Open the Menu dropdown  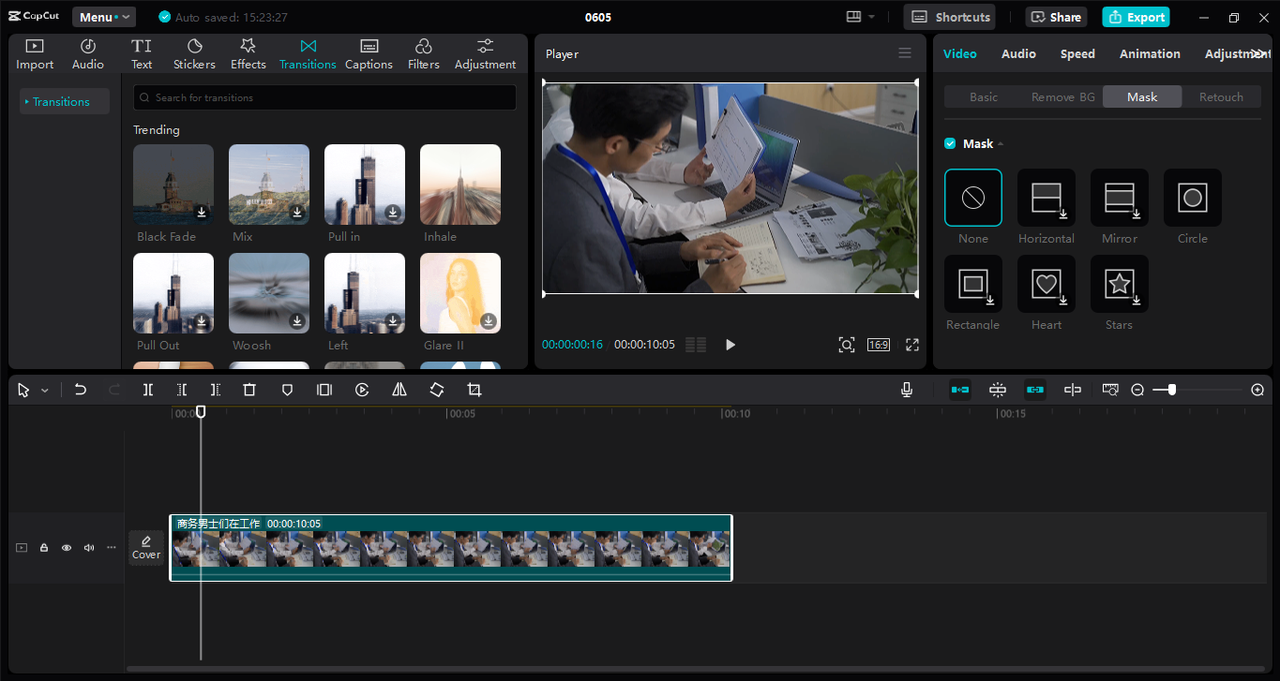104,17
